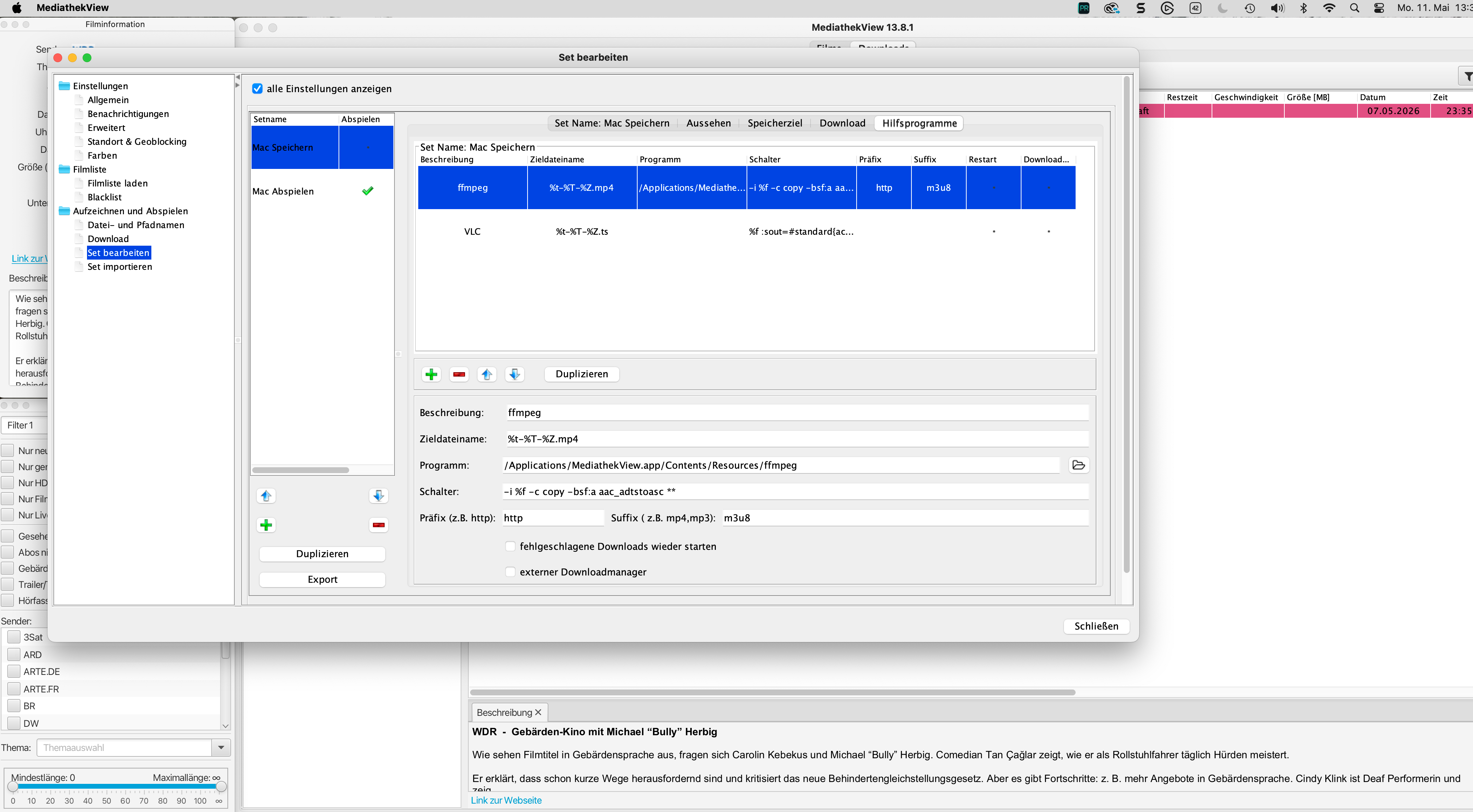Check the ARTE.DE sender checkbox
Viewport: 1473px width, 812px height.
(14, 671)
